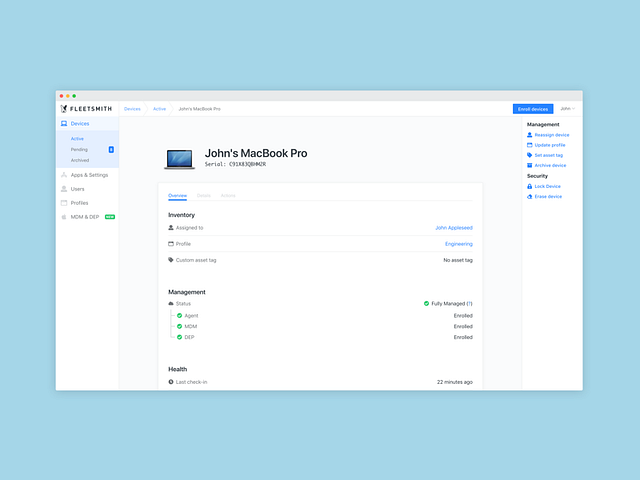Click the MDM green check icon
640x480 pixels.
(x=180, y=327)
